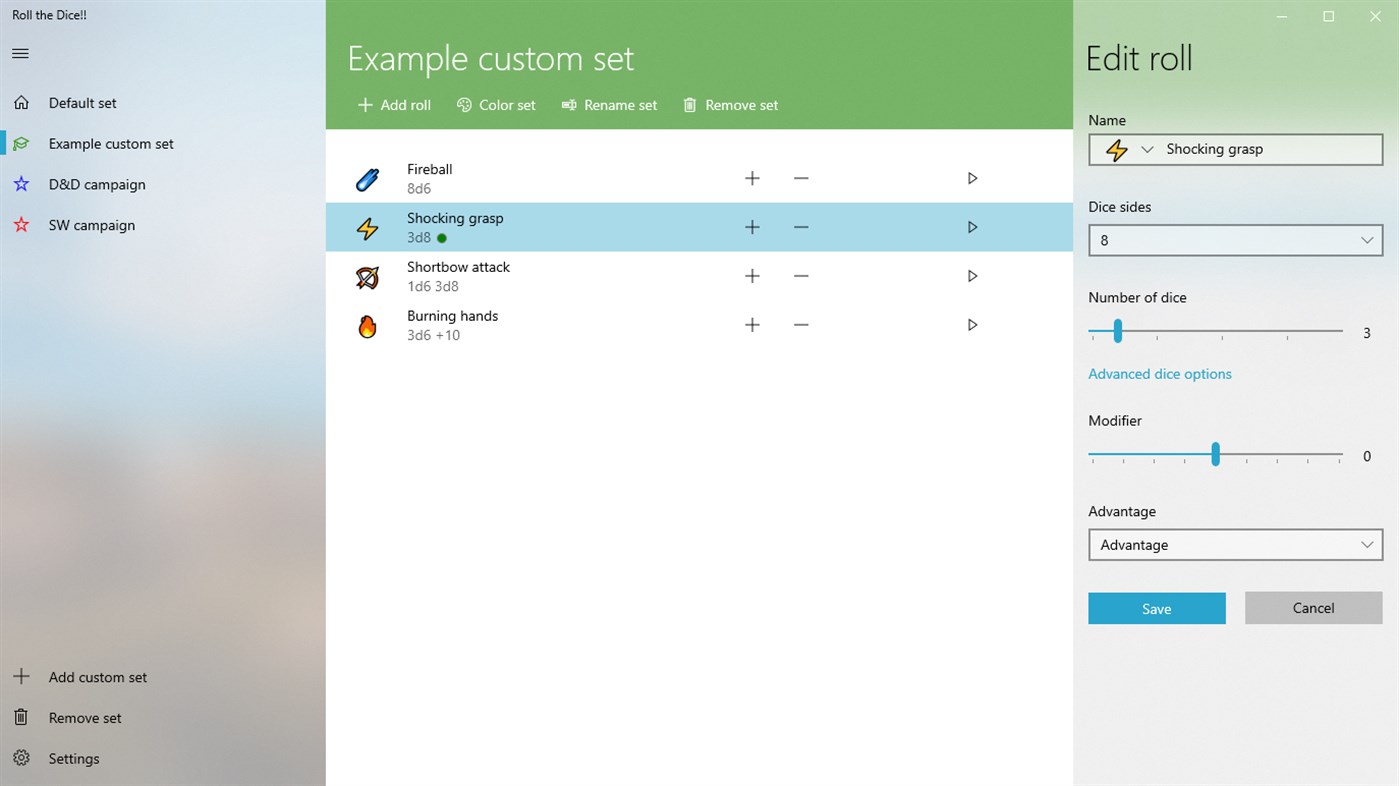Click the Color set toolbar button
The width and height of the screenshot is (1399, 786).
click(x=496, y=105)
